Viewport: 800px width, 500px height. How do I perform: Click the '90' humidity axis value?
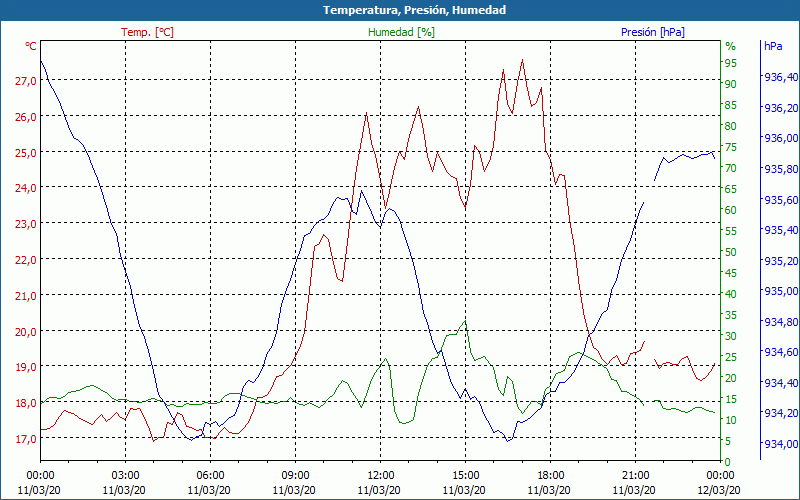[x=731, y=84]
